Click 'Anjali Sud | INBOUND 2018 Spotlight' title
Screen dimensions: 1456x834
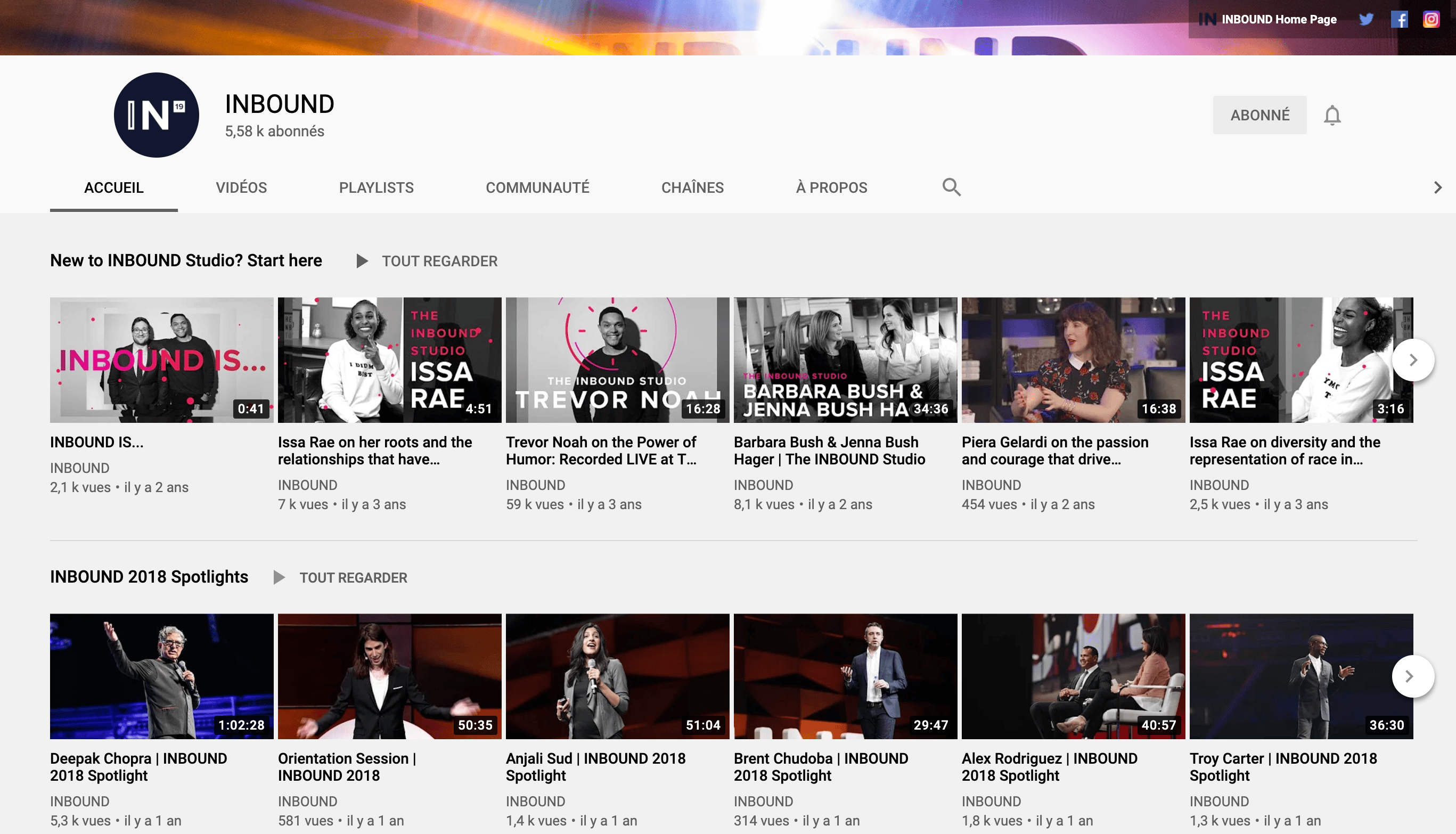coord(596,767)
